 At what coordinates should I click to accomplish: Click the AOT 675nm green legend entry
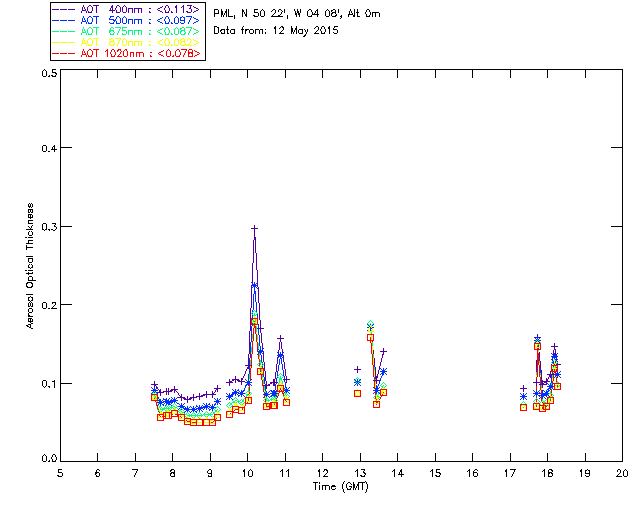pyautogui.click(x=127, y=31)
